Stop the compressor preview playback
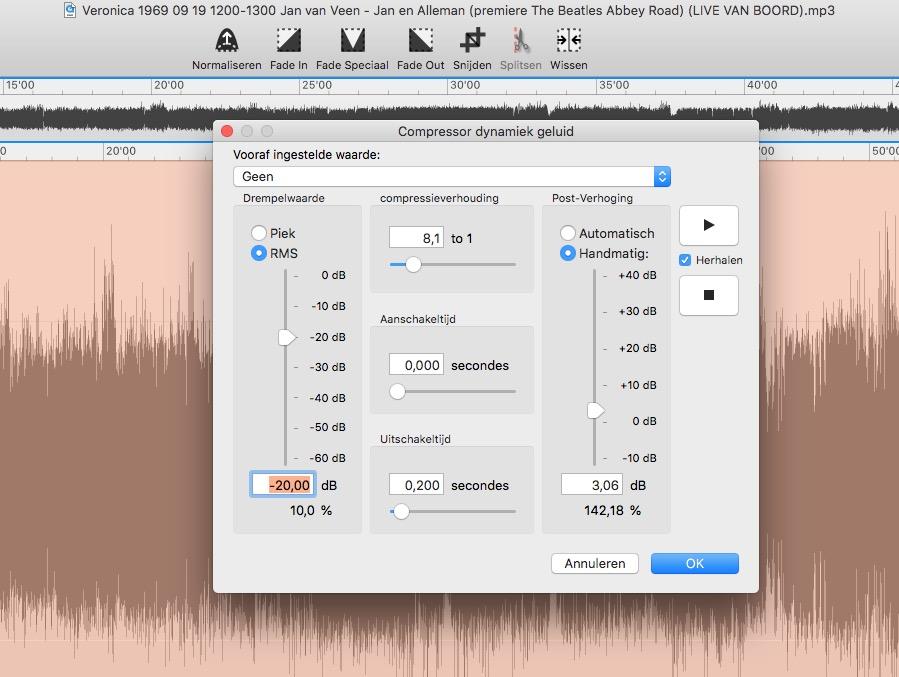 [x=708, y=295]
